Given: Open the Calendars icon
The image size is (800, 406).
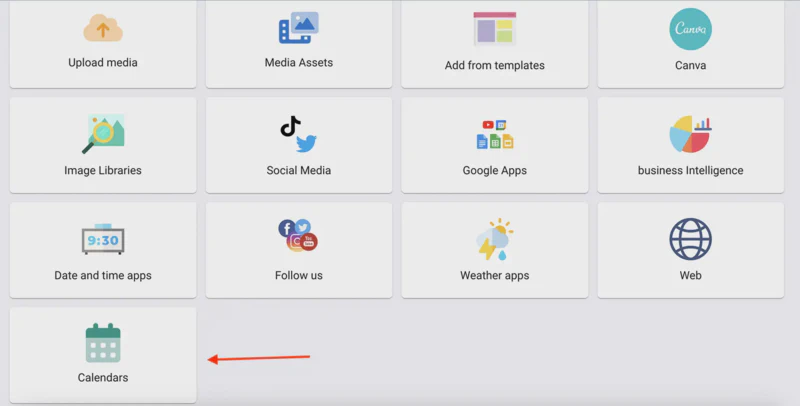Looking at the screenshot, I should tap(103, 343).
